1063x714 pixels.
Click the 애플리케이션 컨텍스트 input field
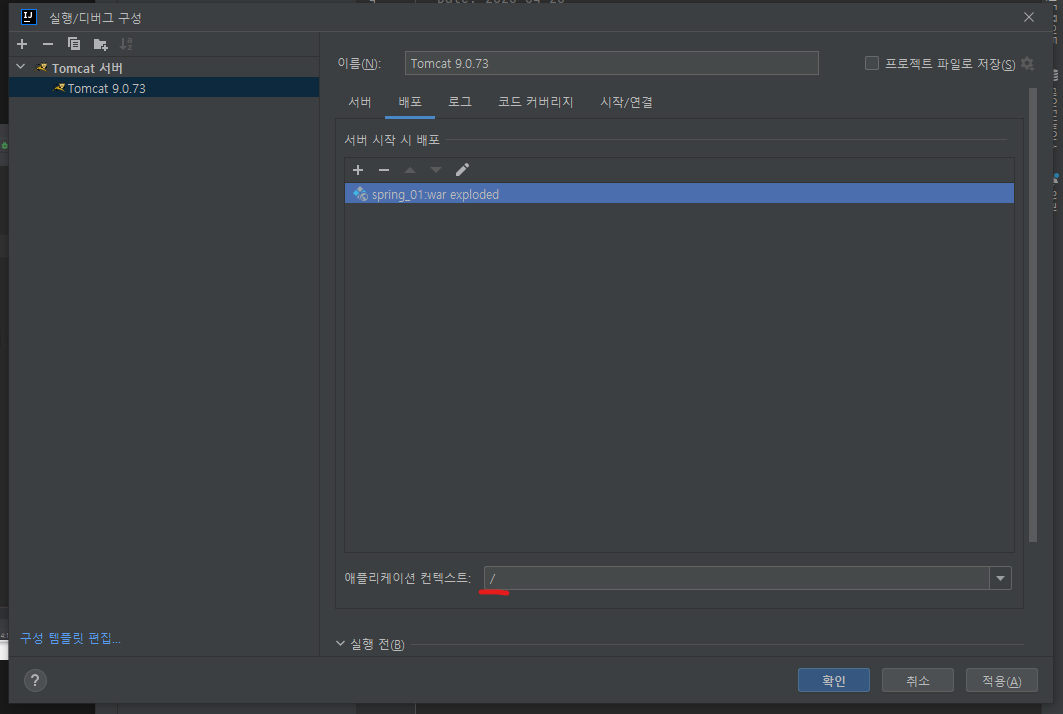point(736,578)
